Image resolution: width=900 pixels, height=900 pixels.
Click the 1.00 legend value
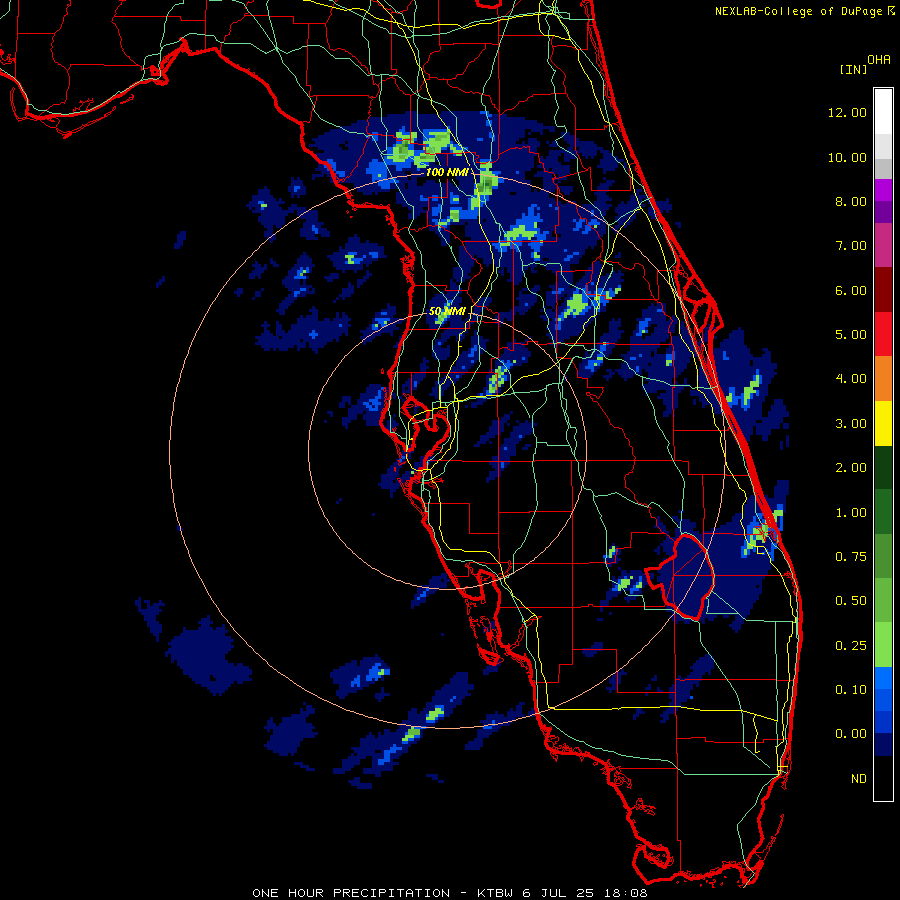click(x=851, y=513)
